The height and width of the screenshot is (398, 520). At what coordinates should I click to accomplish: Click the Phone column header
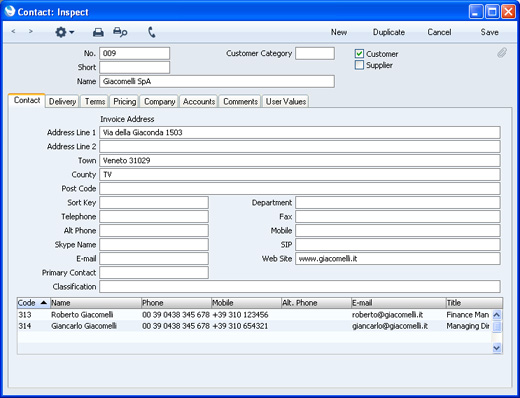click(176, 303)
